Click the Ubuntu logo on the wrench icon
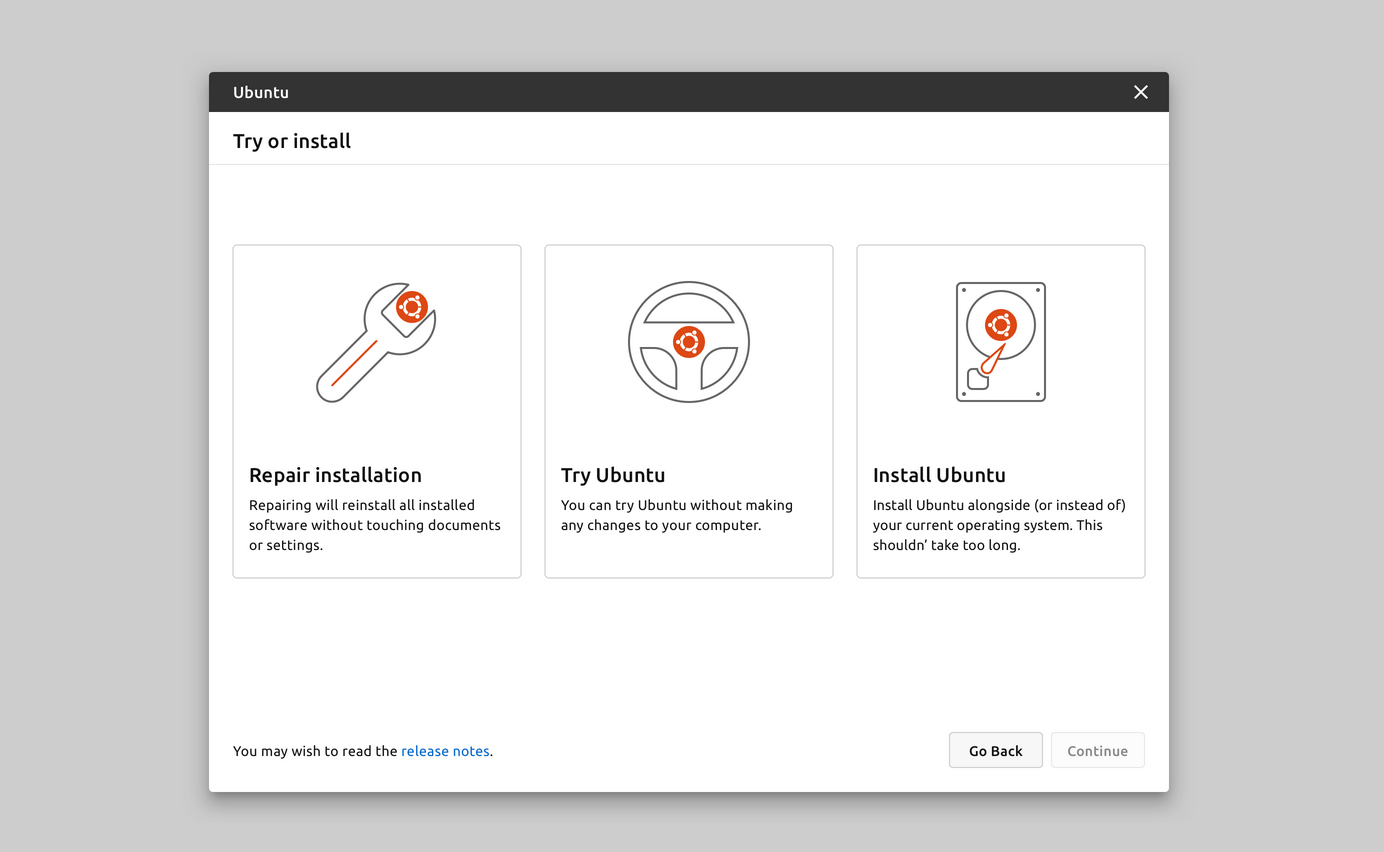The height and width of the screenshot is (852, 1384). coord(413,306)
